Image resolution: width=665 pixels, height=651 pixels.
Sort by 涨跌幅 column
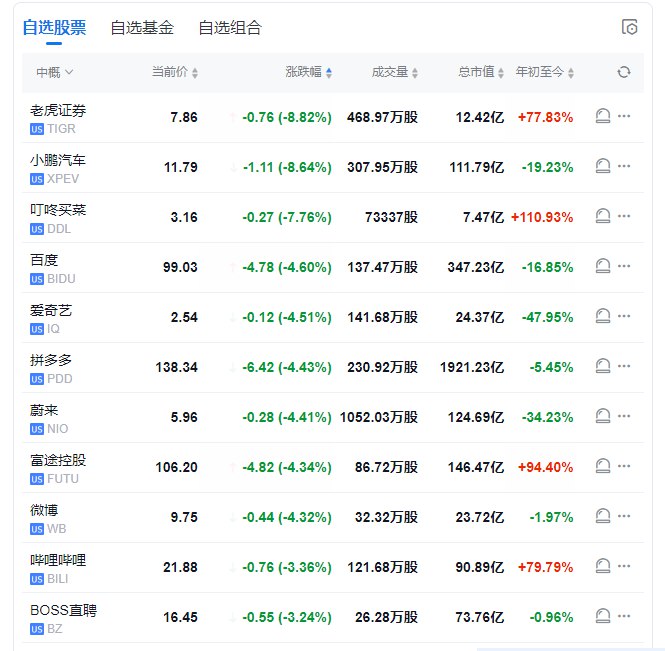pyautogui.click(x=308, y=72)
